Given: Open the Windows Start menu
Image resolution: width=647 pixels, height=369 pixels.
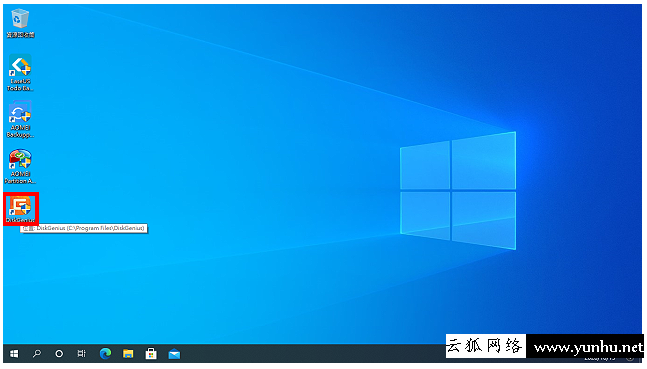Looking at the screenshot, I should (14, 354).
